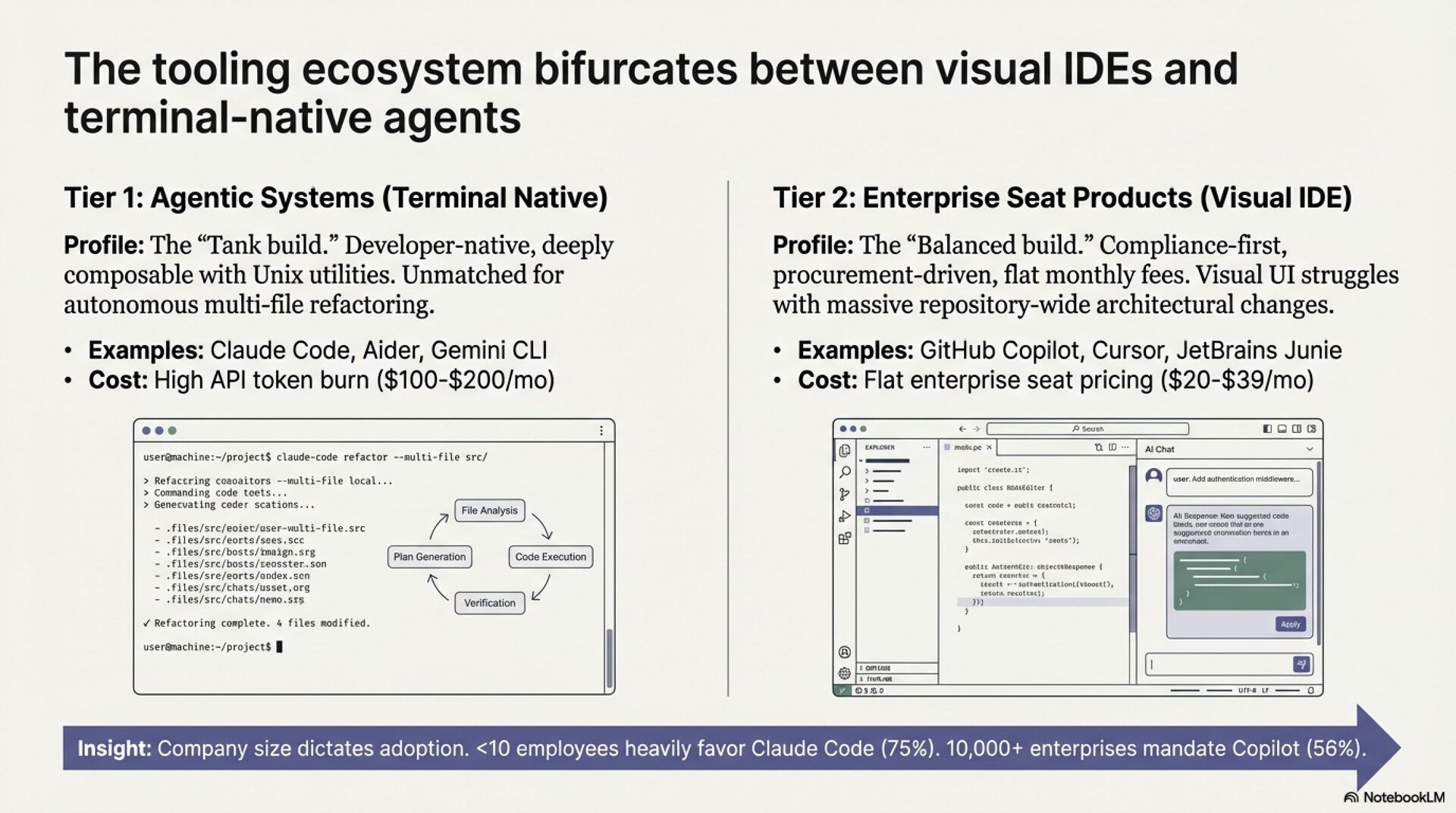Click the Code Execution node
1456x813 pixels.
point(551,557)
